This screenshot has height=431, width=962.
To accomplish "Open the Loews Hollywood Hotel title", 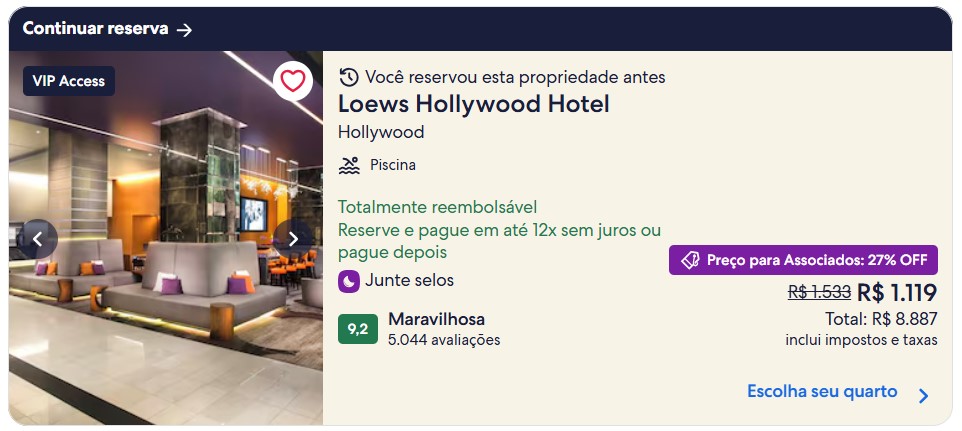I will 474,104.
